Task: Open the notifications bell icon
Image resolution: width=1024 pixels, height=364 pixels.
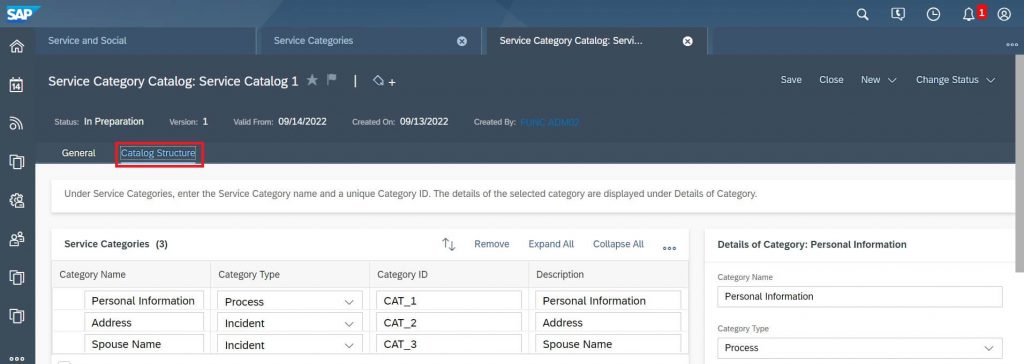Action: coord(968,14)
